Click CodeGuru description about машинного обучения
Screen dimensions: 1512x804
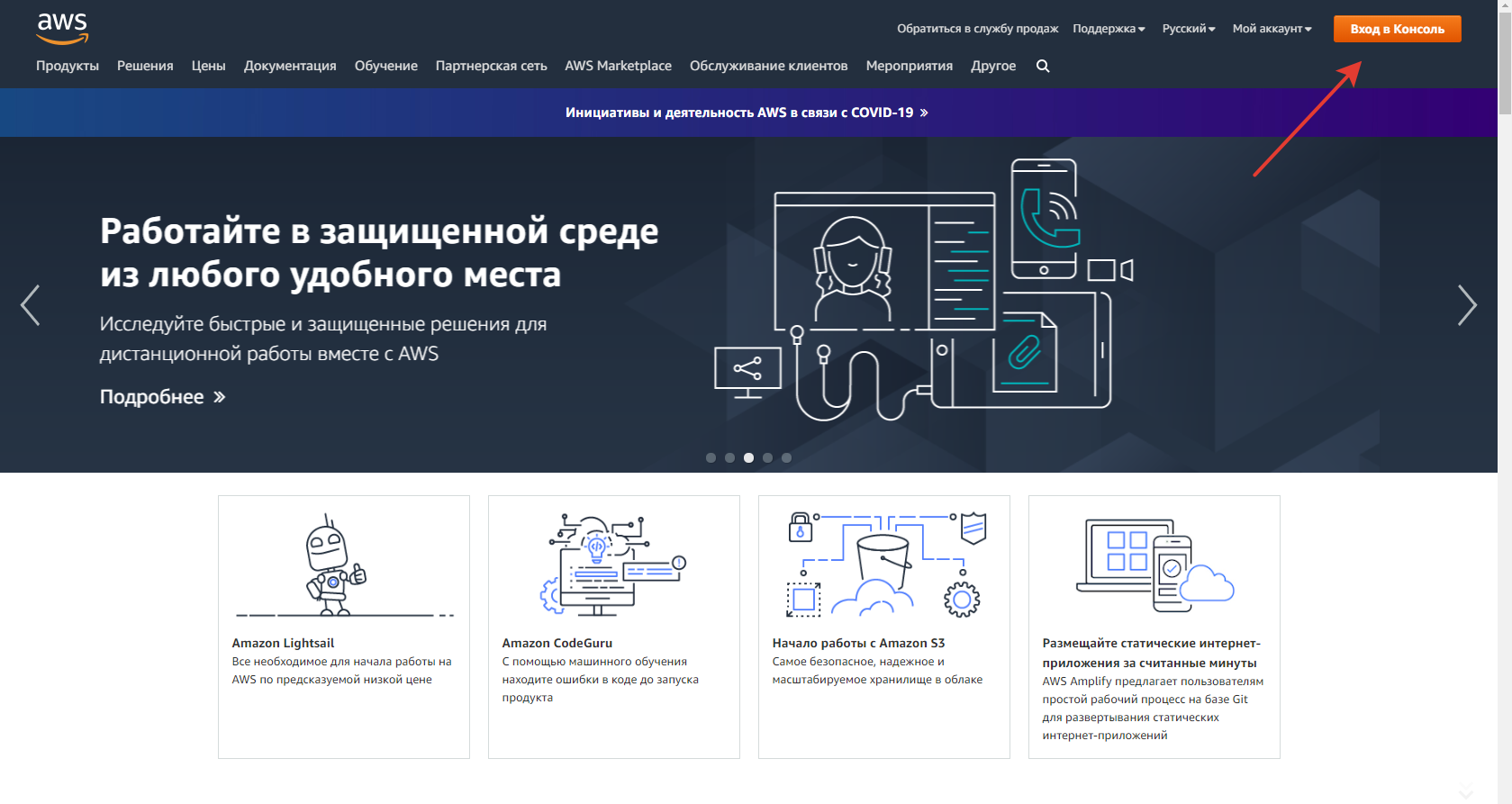coord(600,680)
